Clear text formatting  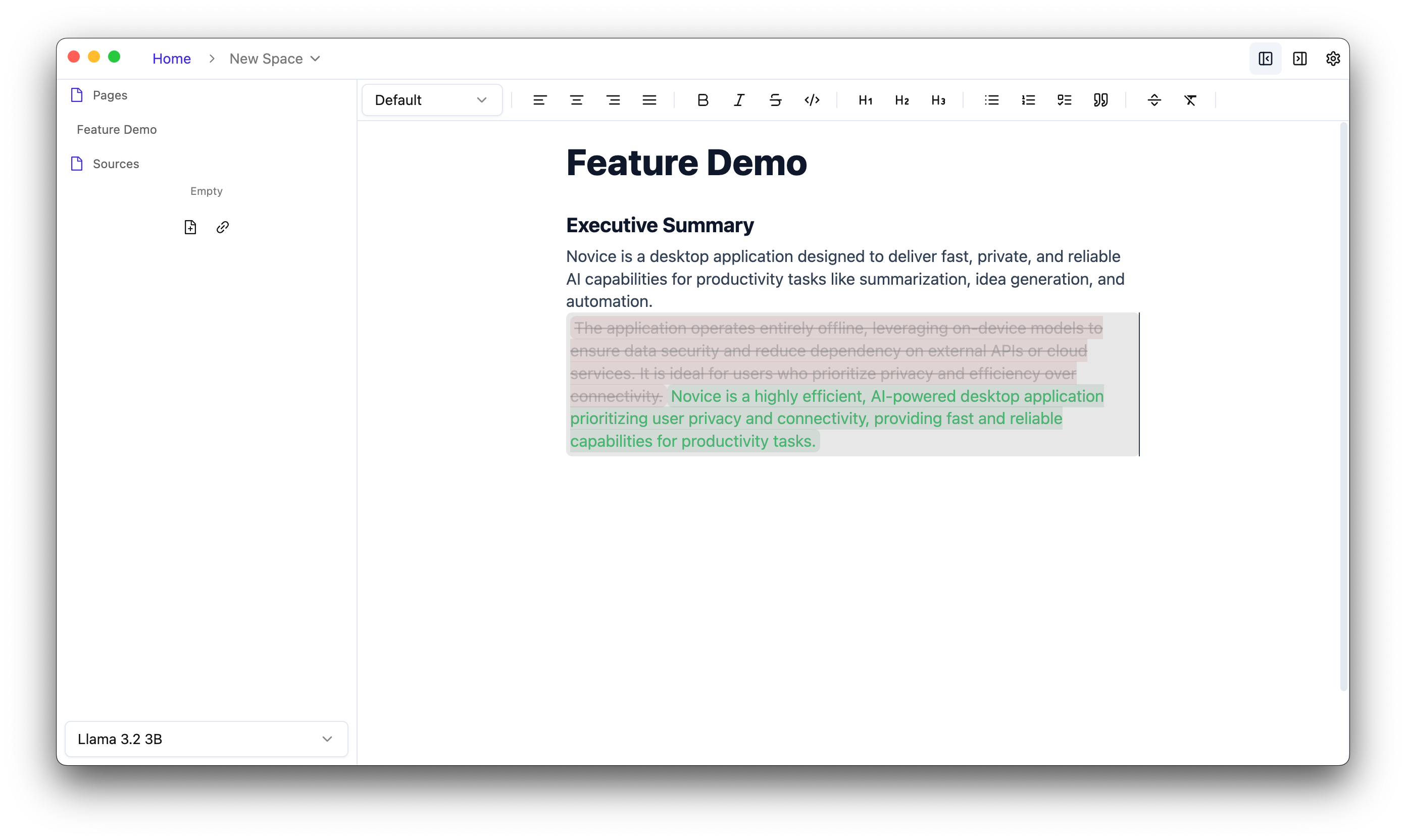coord(1190,100)
